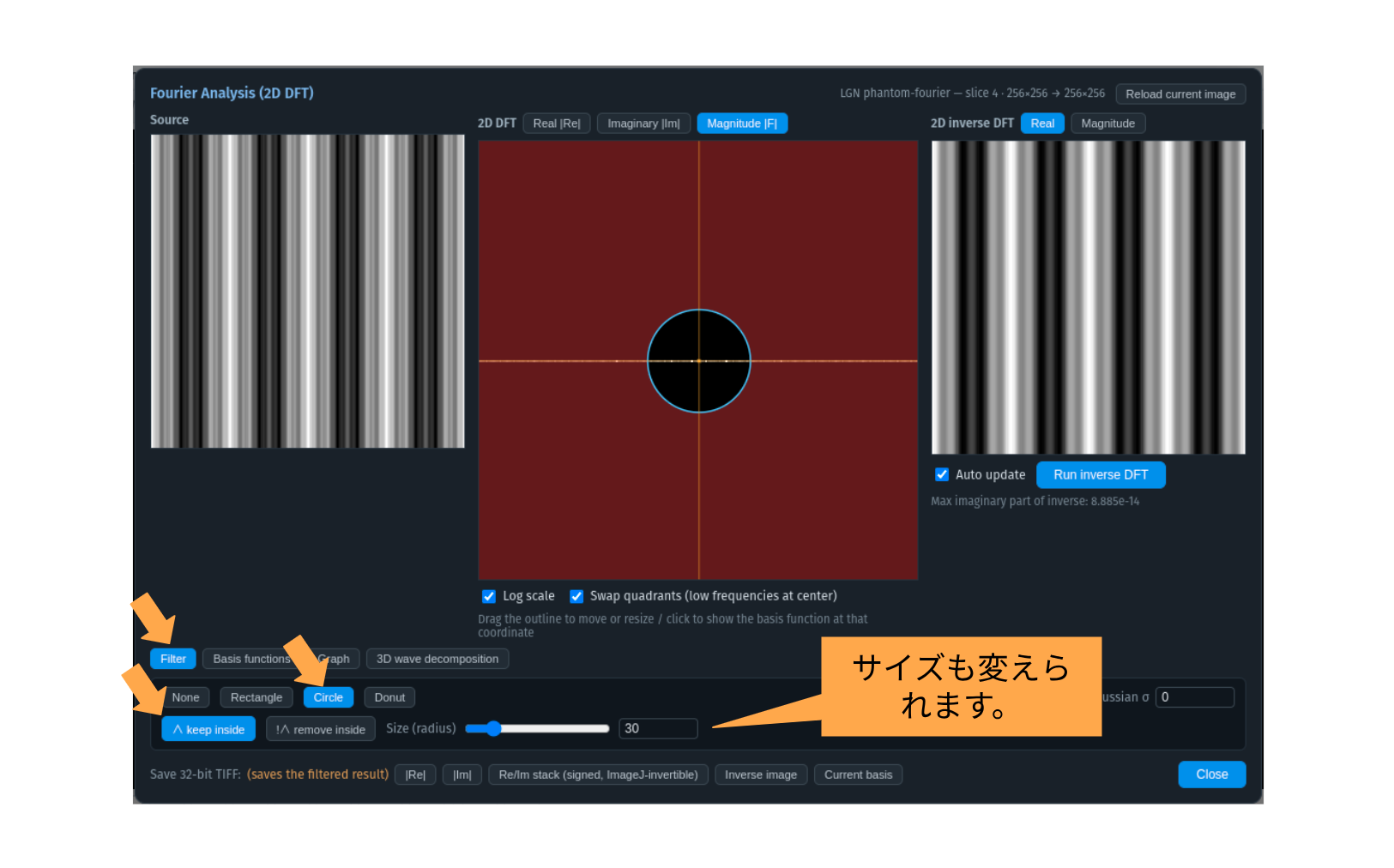This screenshot has height=868, width=1394.
Task: Open the 3D wave decomposition tab
Action: [x=438, y=659]
